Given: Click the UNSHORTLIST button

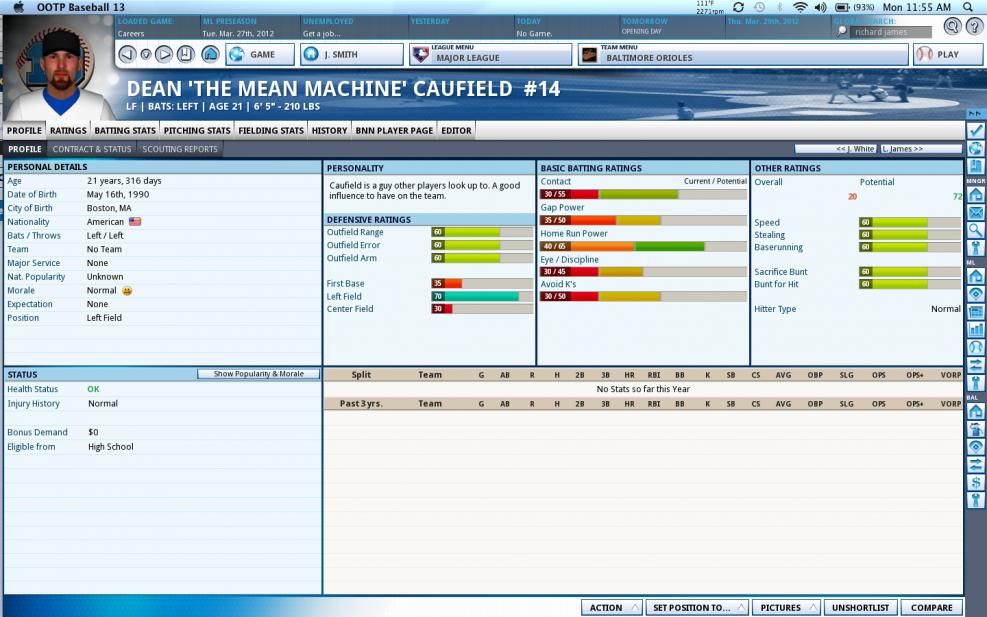Looking at the screenshot, I should click(x=860, y=608).
